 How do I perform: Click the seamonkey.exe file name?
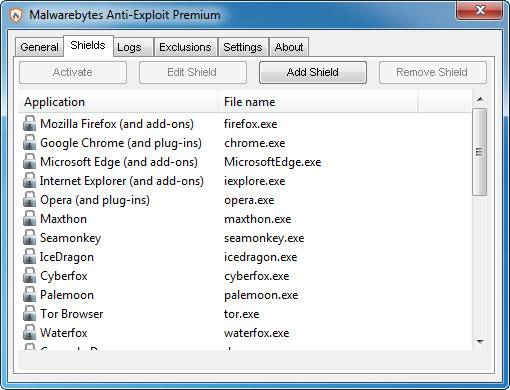coord(264,238)
